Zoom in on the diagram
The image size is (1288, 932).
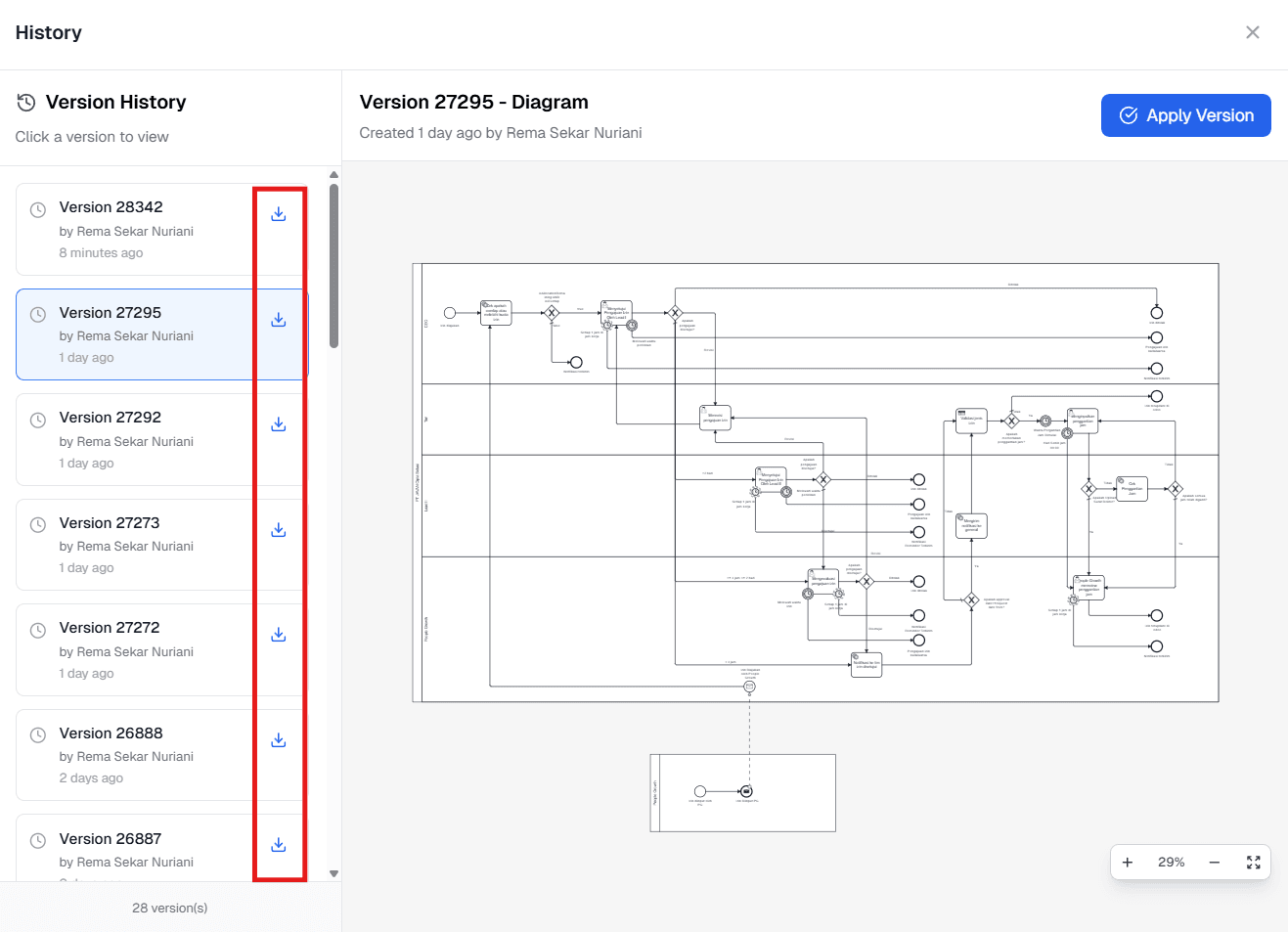pos(1127,862)
